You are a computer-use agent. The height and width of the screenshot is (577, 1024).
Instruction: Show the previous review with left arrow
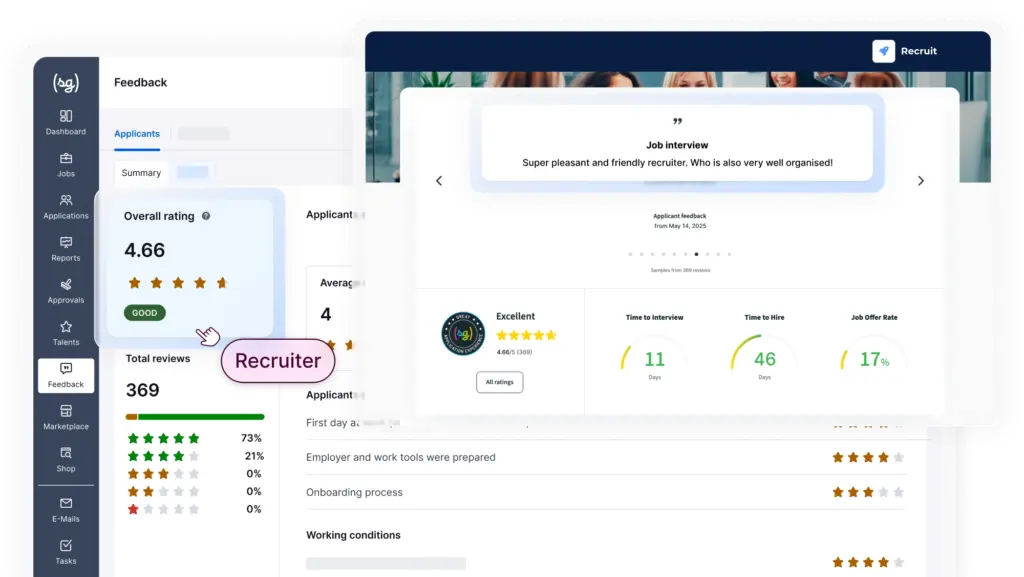[x=438, y=181]
